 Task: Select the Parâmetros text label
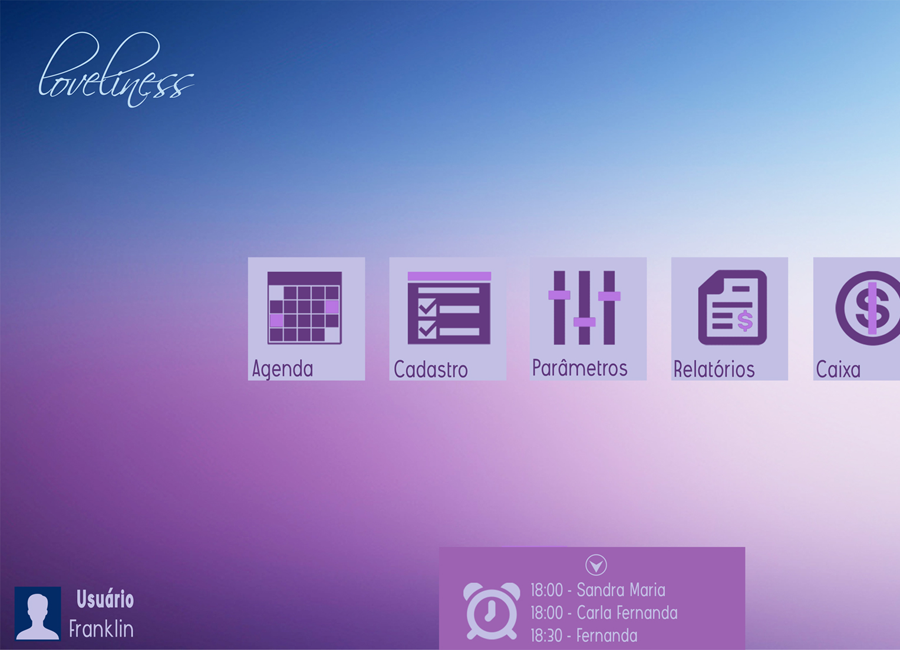[x=580, y=368]
